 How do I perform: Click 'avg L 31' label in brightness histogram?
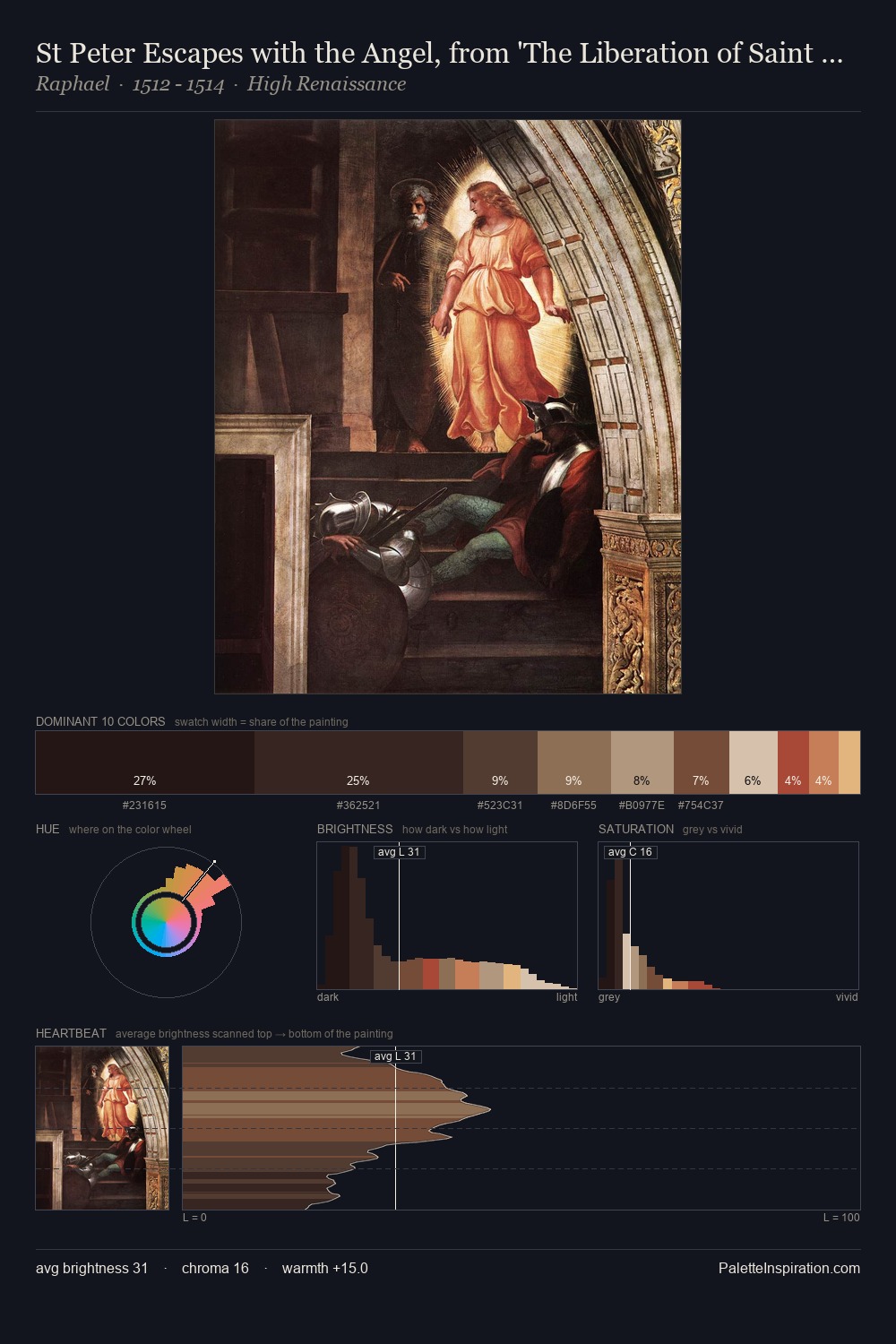click(399, 852)
